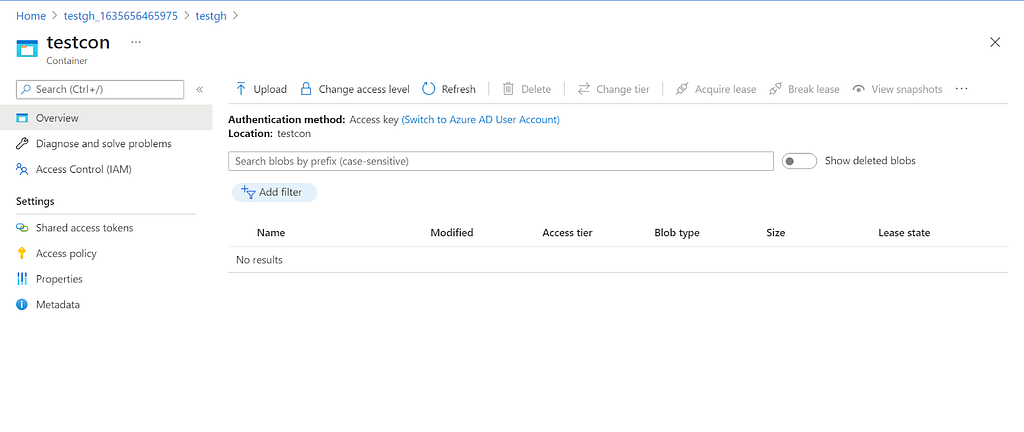This screenshot has width=1024, height=432.
Task: Click the testcon container icon in header
Action: (x=27, y=50)
